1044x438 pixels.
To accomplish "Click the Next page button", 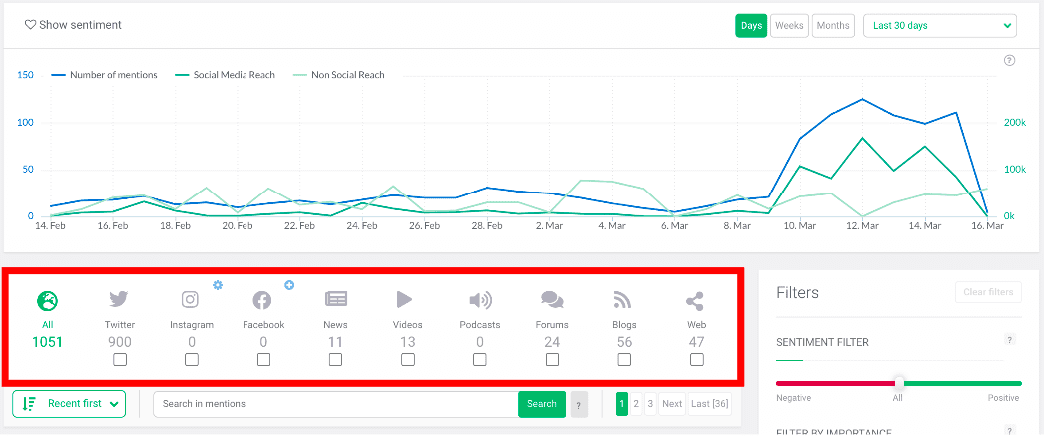I will [x=672, y=403].
